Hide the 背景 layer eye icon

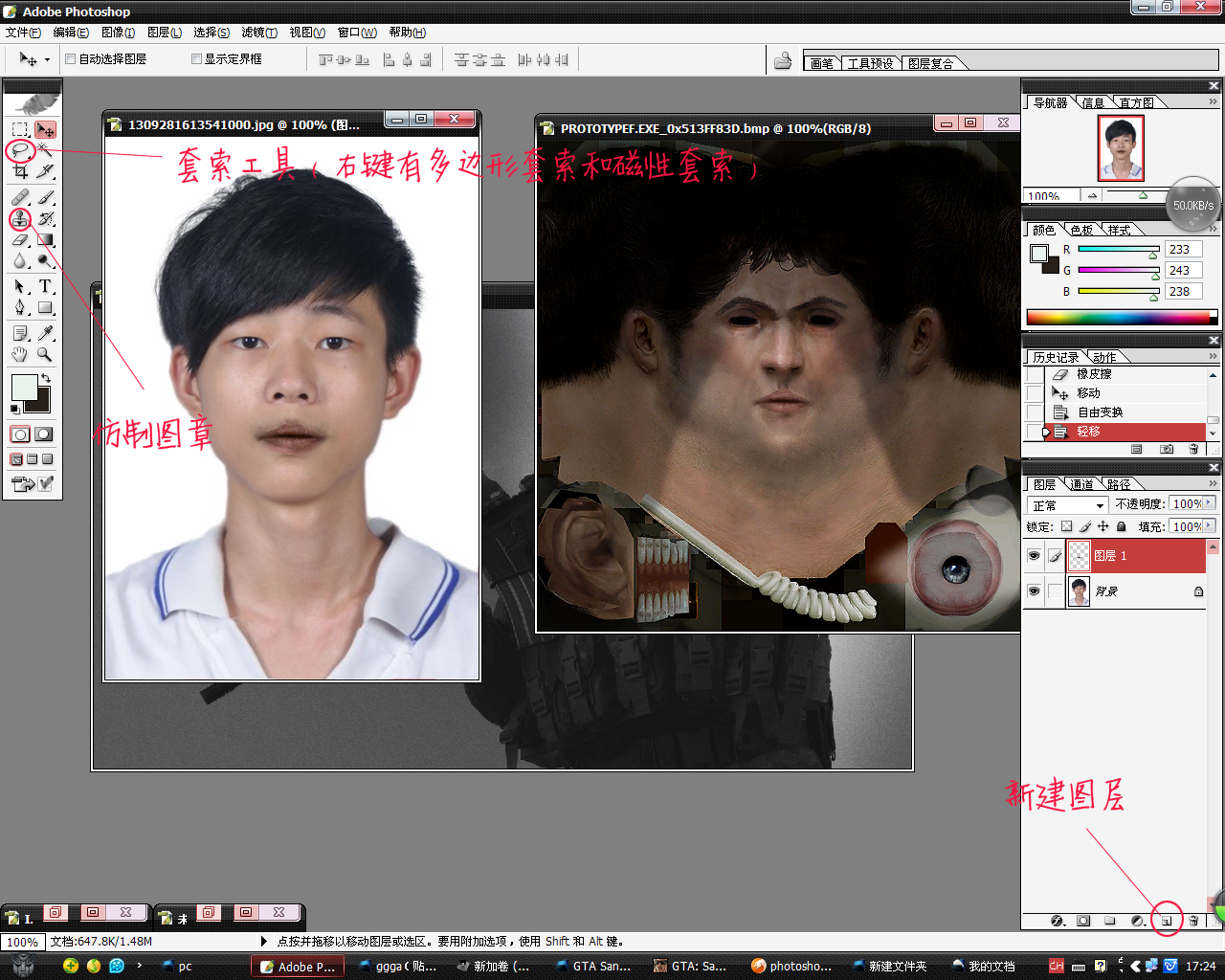coord(1034,591)
